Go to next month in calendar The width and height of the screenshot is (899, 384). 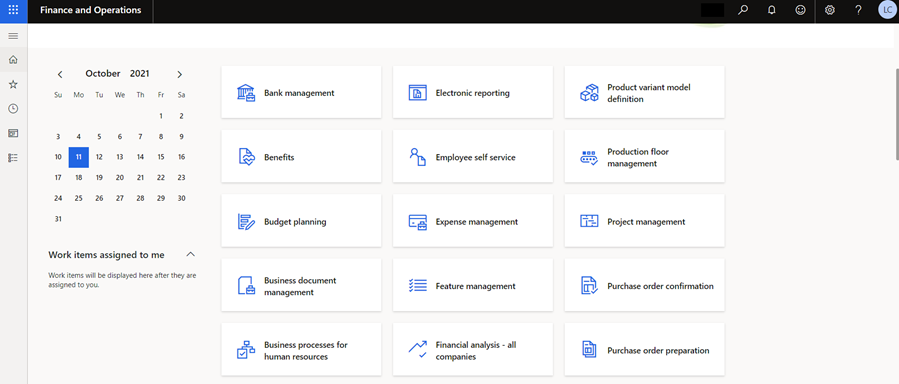179,74
